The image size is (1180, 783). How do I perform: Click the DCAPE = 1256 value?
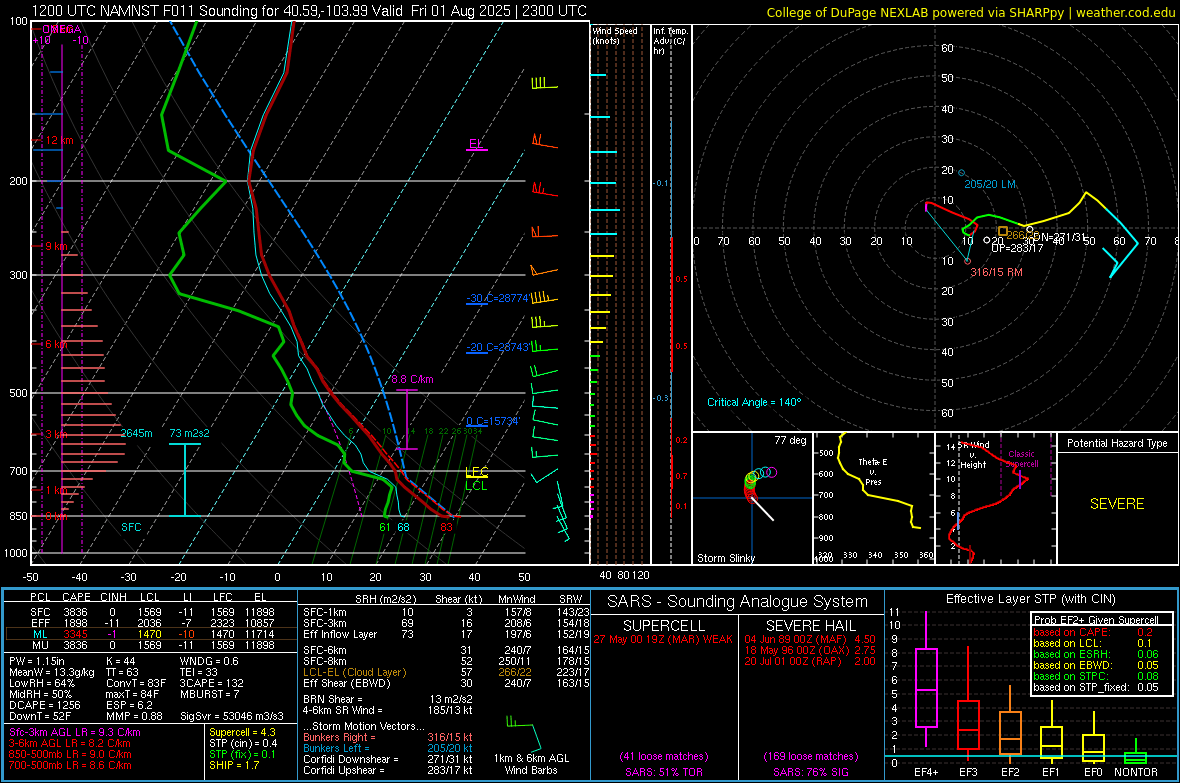tap(44, 705)
